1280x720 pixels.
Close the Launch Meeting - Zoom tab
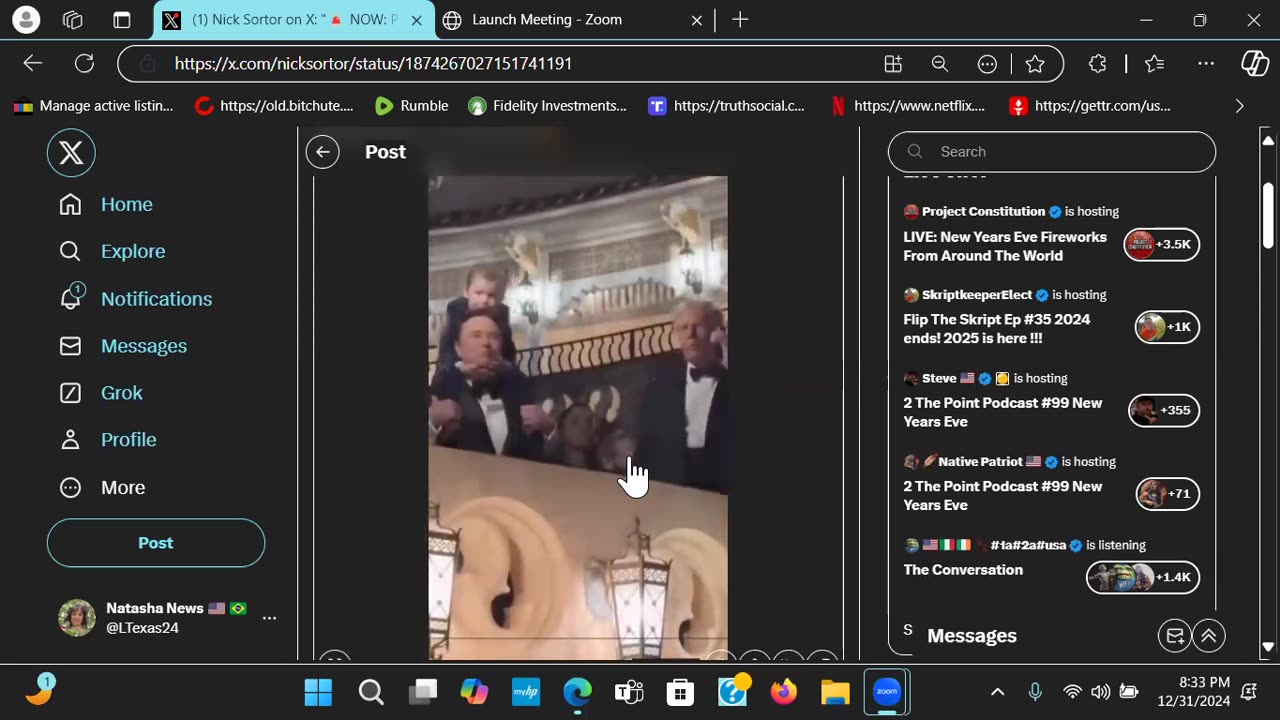click(699, 20)
